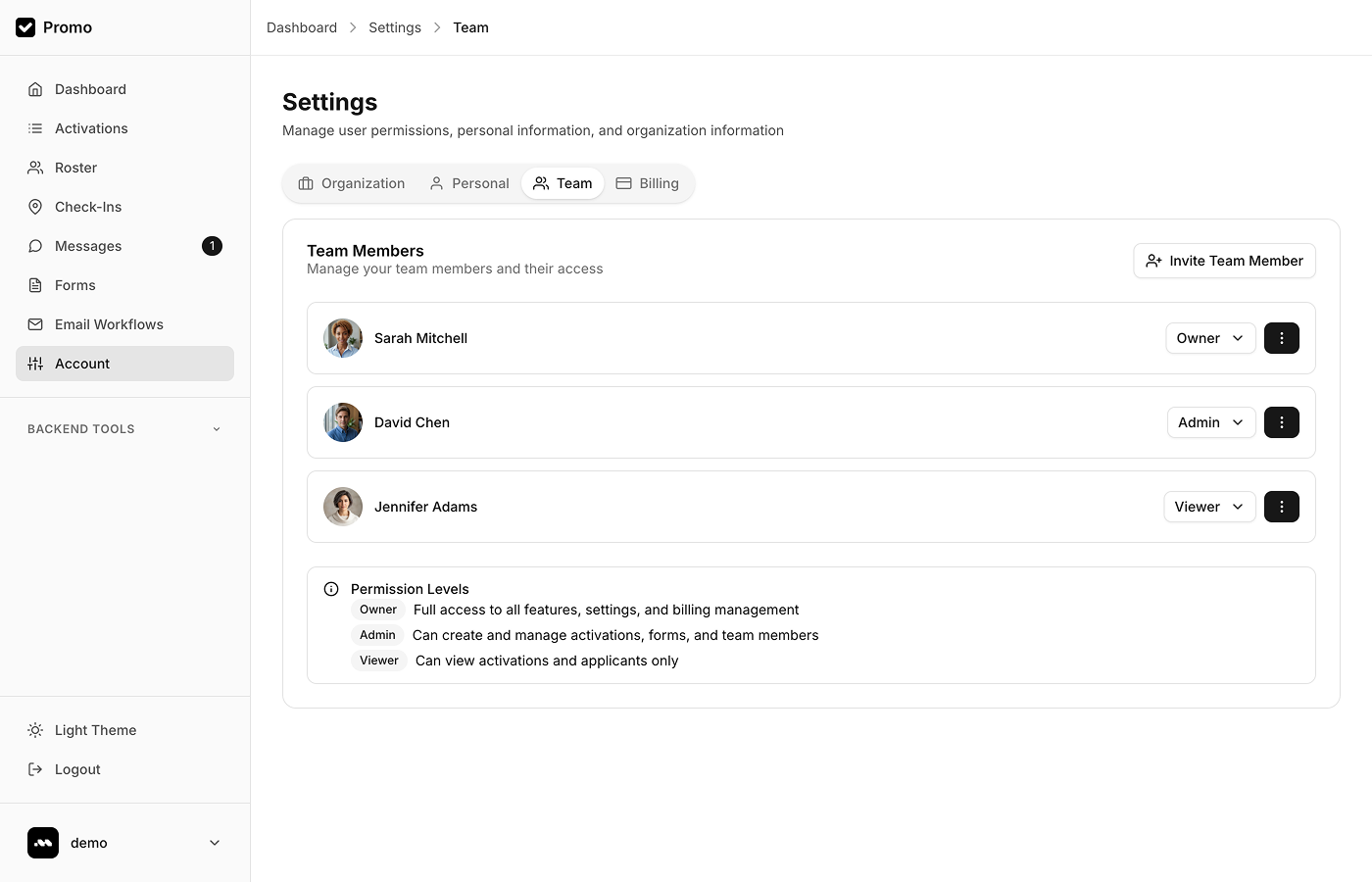1372x882 pixels.
Task: Open Sarah Mitchell's role dropdown showing Owner
Action: [1210, 338]
